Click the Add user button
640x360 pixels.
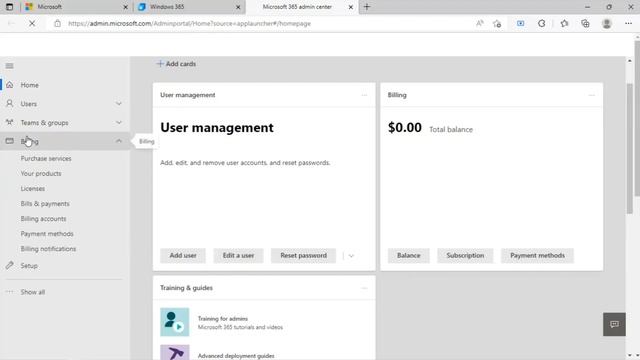click(183, 256)
